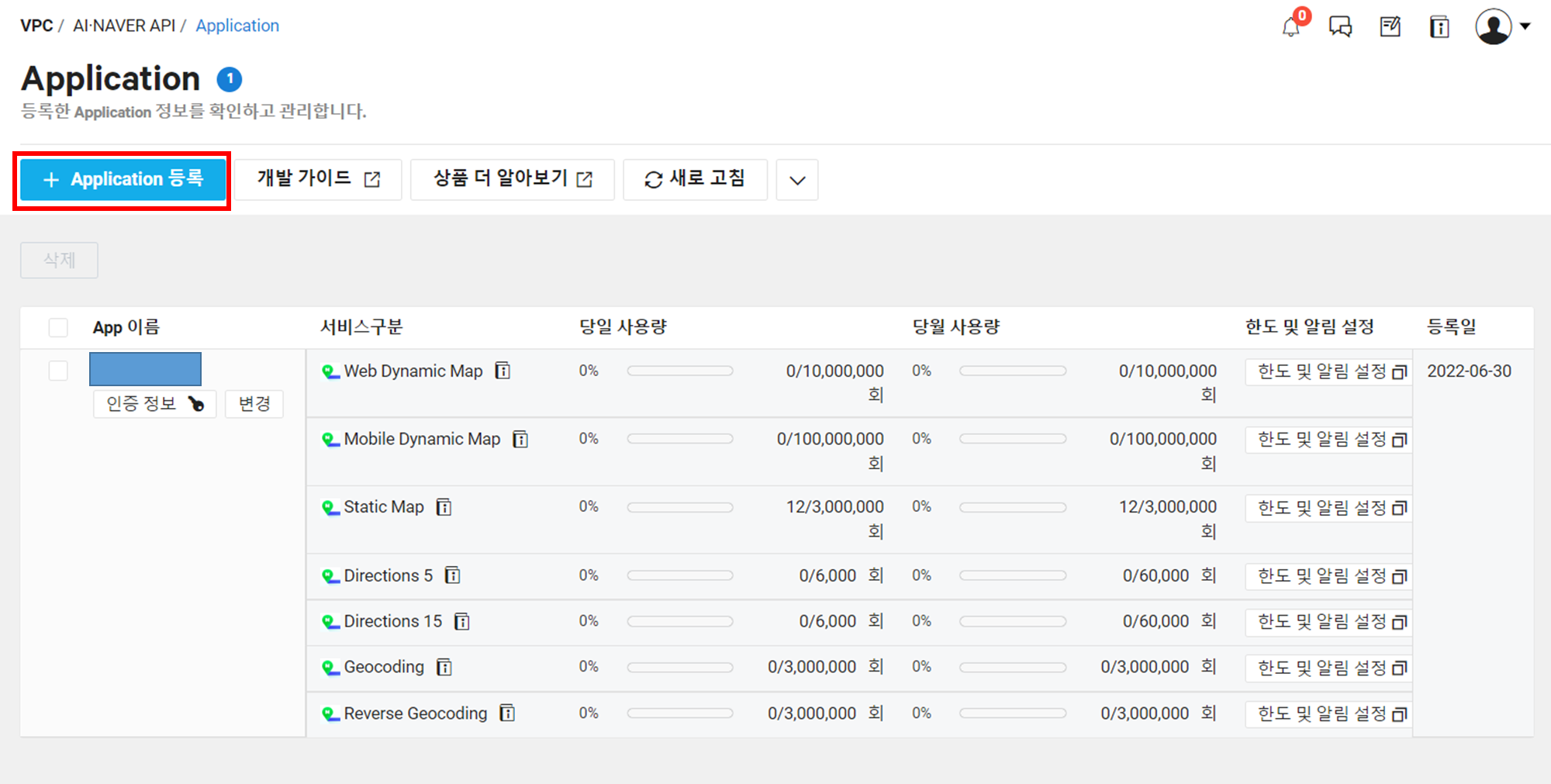Open the 개발 가이드 external link
Screen dimensions: 1551x784
click(x=318, y=179)
